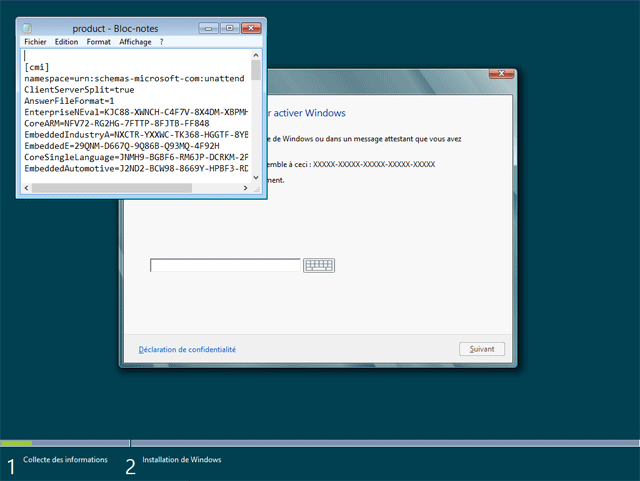
Task: Open the Edition menu in Bloc-notes
Action: 66,42
